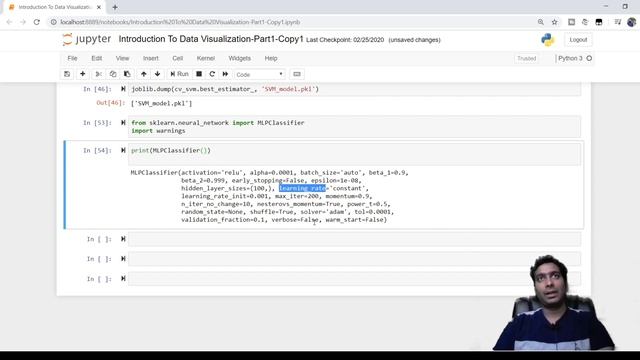Image resolution: width=640 pixels, height=360 pixels.
Task: Go forward with the browser forward arrow
Action: pos(23,22)
